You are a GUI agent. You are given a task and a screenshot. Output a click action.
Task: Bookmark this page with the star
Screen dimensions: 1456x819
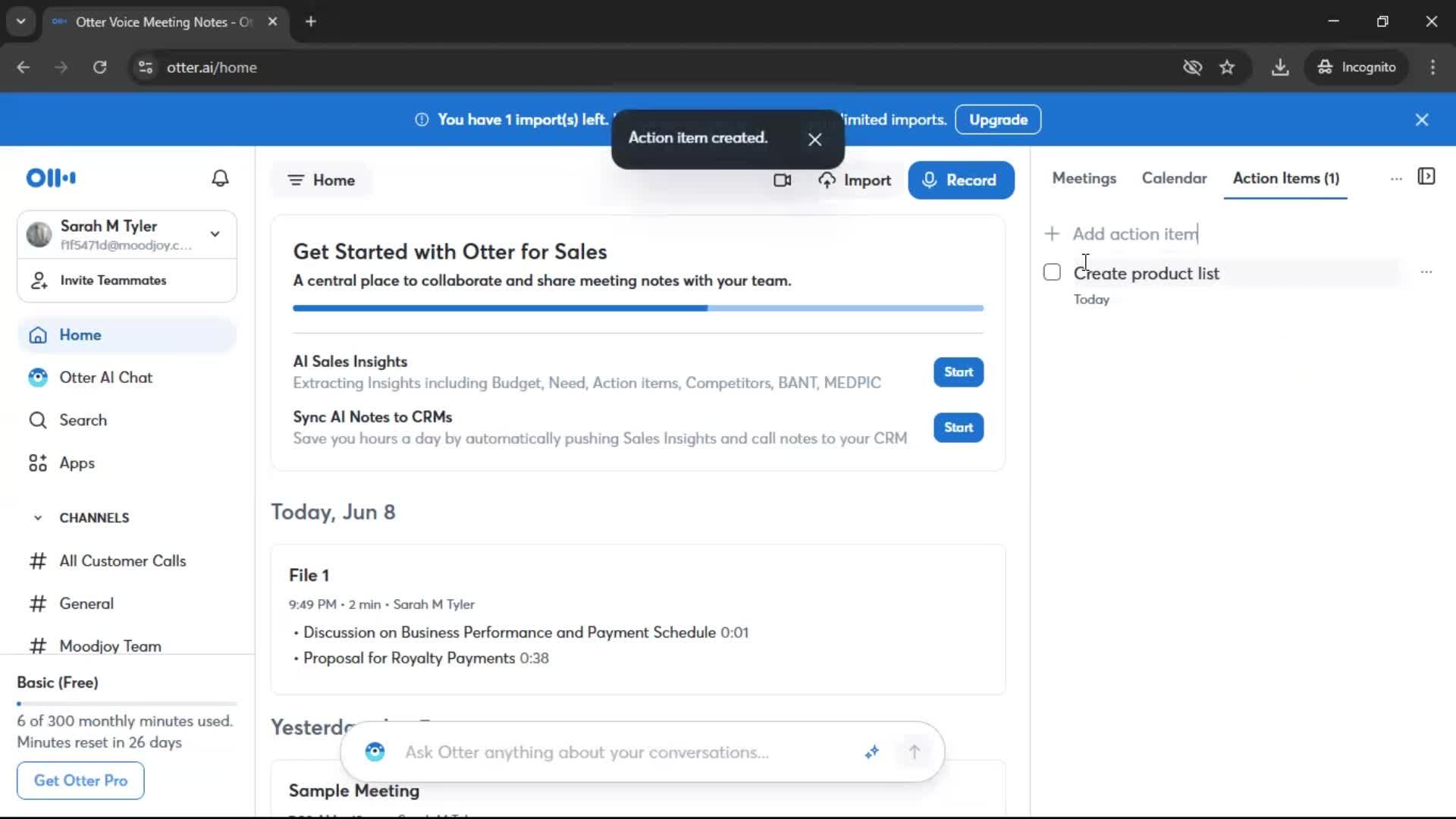point(1227,67)
